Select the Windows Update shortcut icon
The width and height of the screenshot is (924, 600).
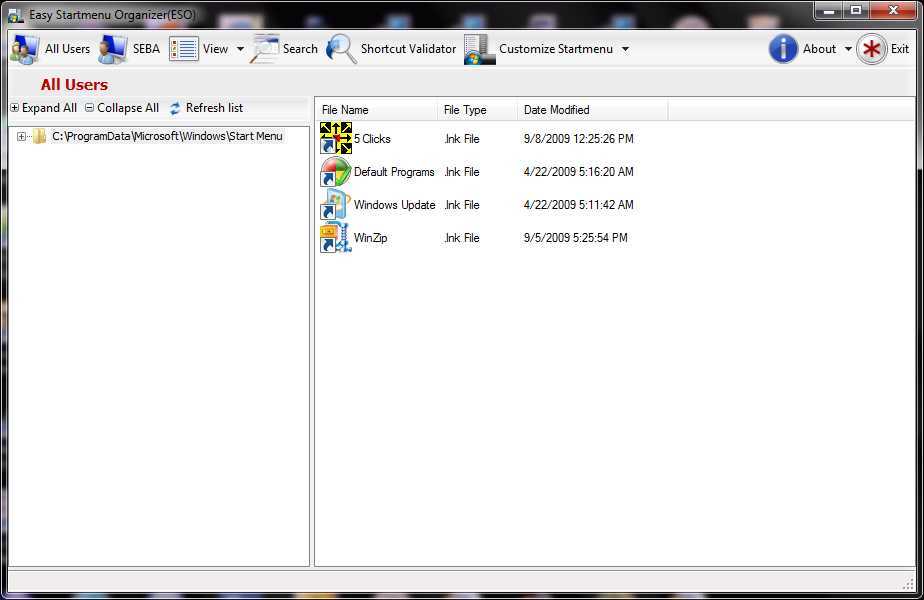335,205
